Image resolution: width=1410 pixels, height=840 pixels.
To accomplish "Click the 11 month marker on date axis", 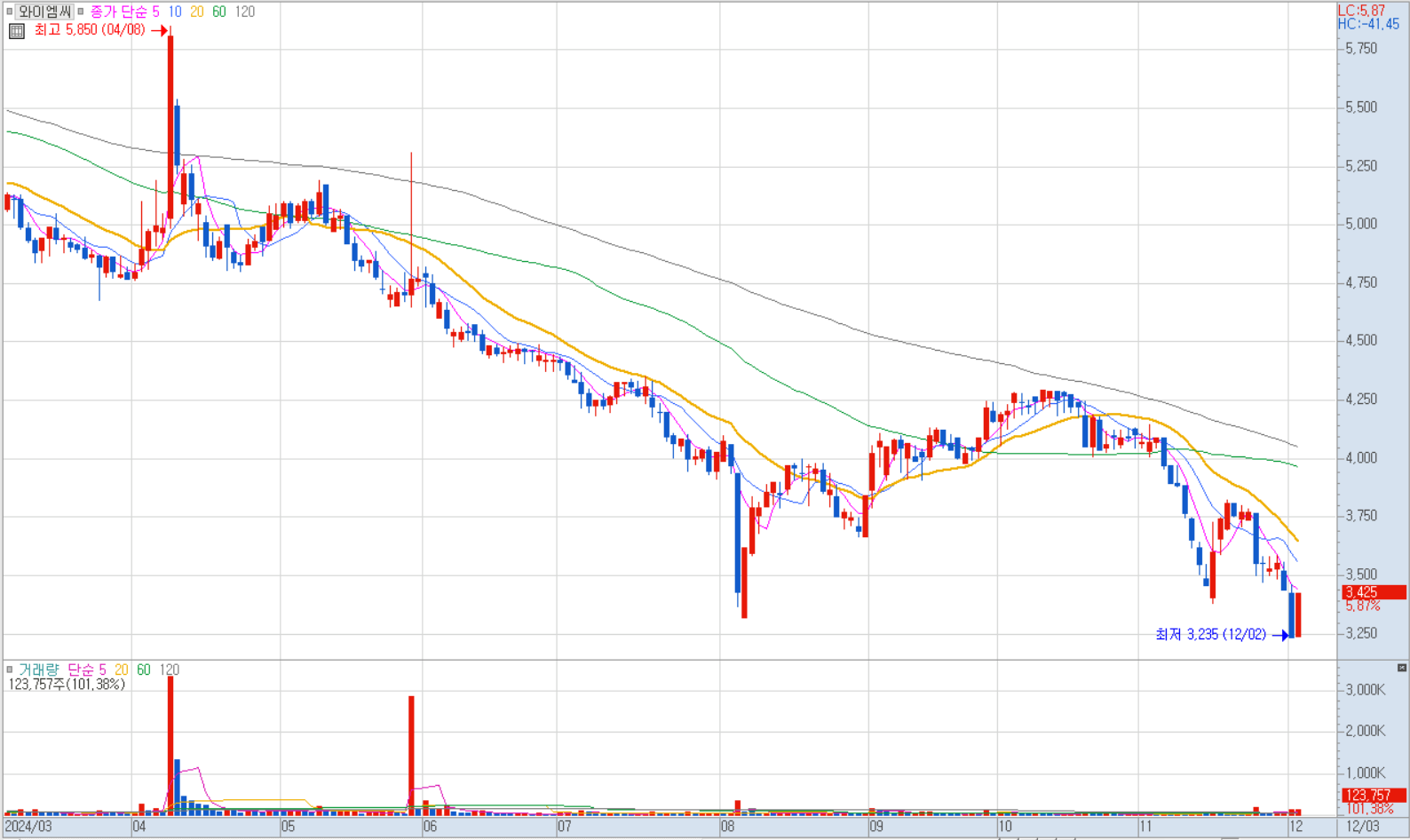I will (1146, 827).
